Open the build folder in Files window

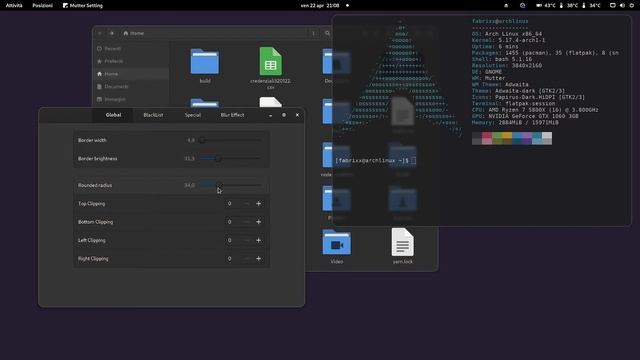205,66
